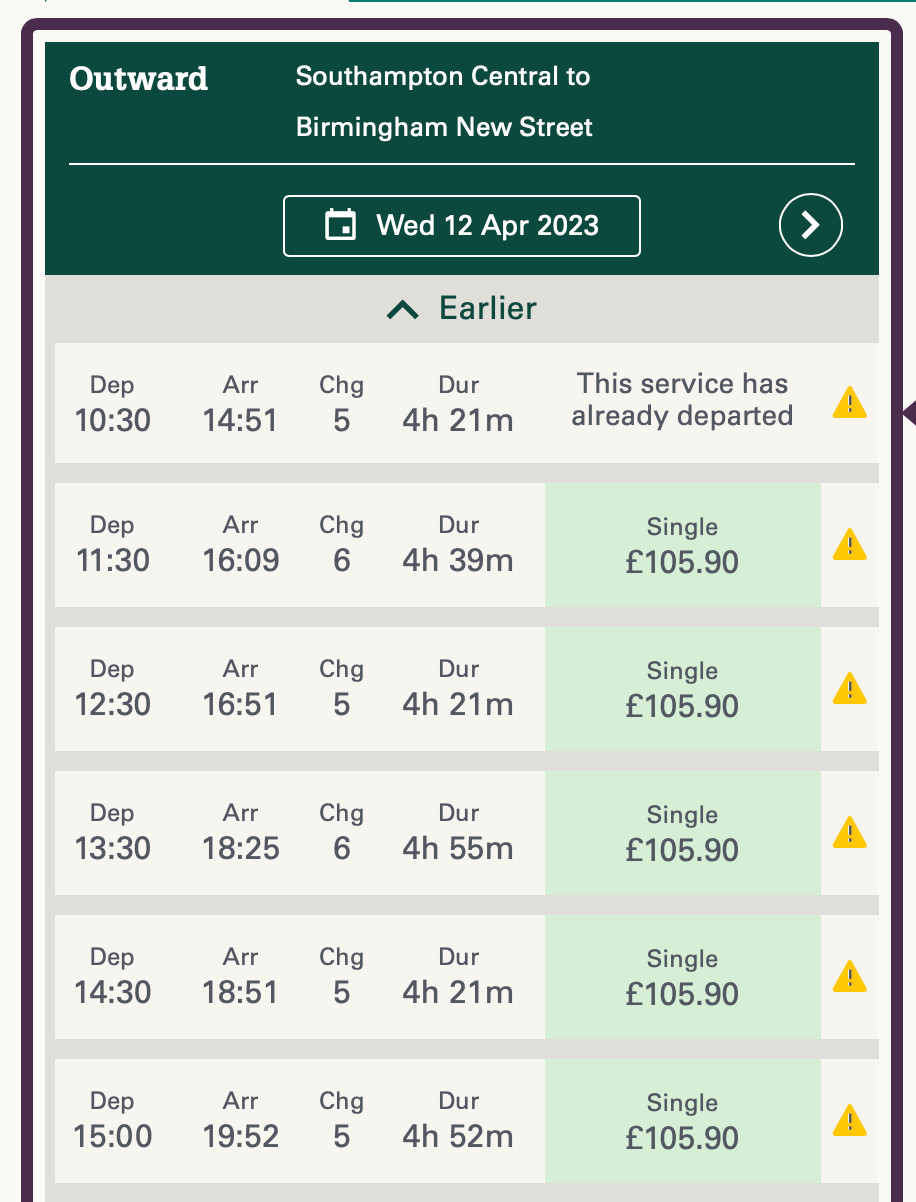Select £105.90 Single fare for 12:30
The width and height of the screenshot is (916, 1202).
(x=682, y=690)
